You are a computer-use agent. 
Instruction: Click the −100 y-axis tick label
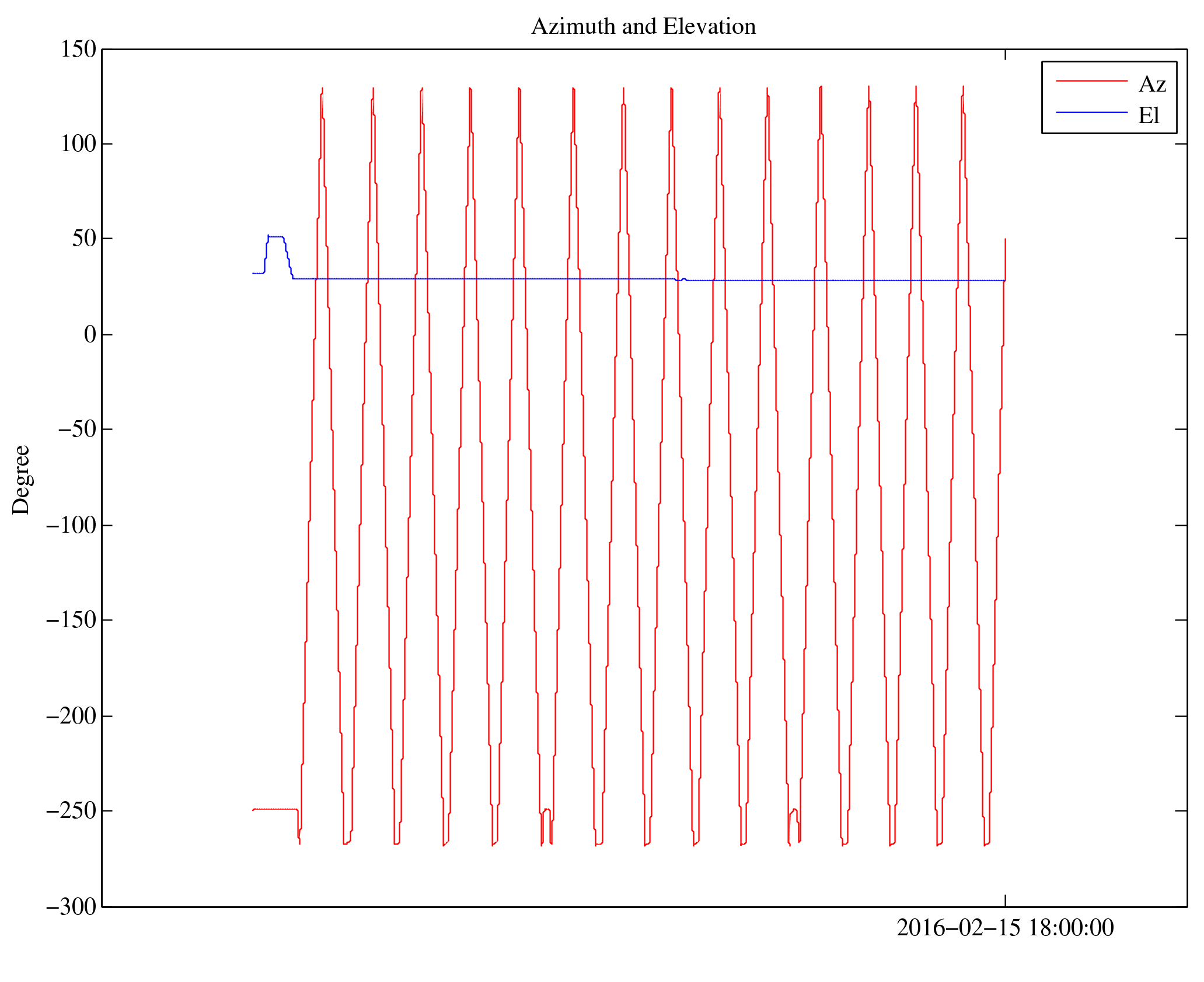click(71, 525)
